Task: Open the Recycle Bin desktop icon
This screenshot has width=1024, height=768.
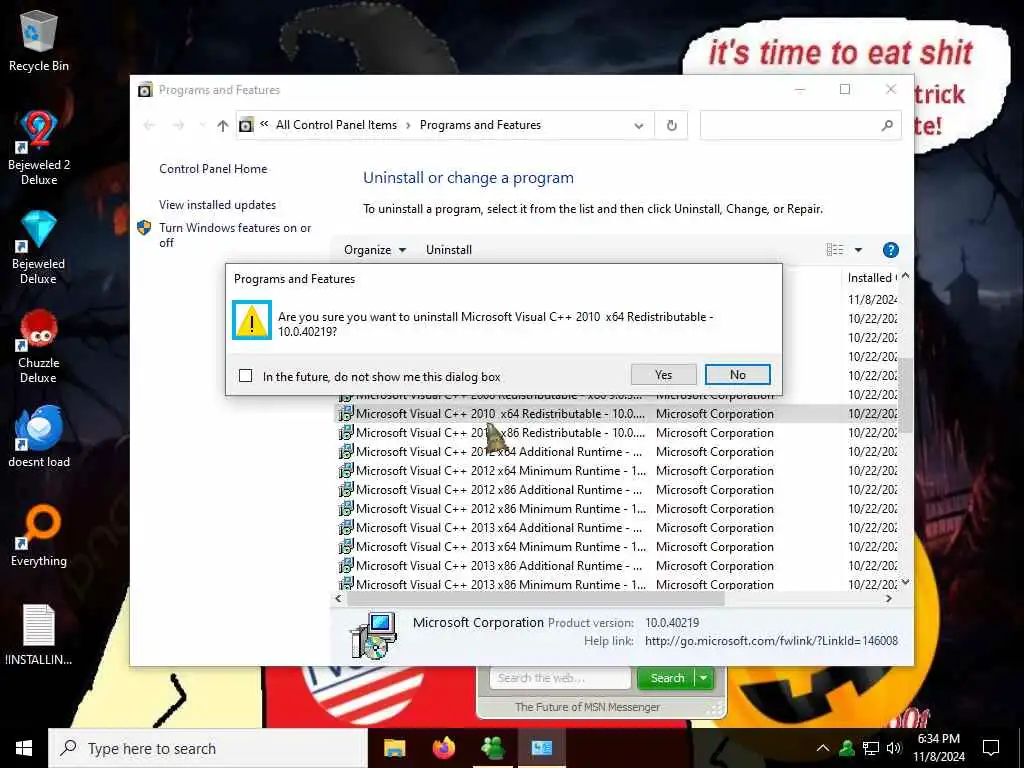Action: coord(39,41)
